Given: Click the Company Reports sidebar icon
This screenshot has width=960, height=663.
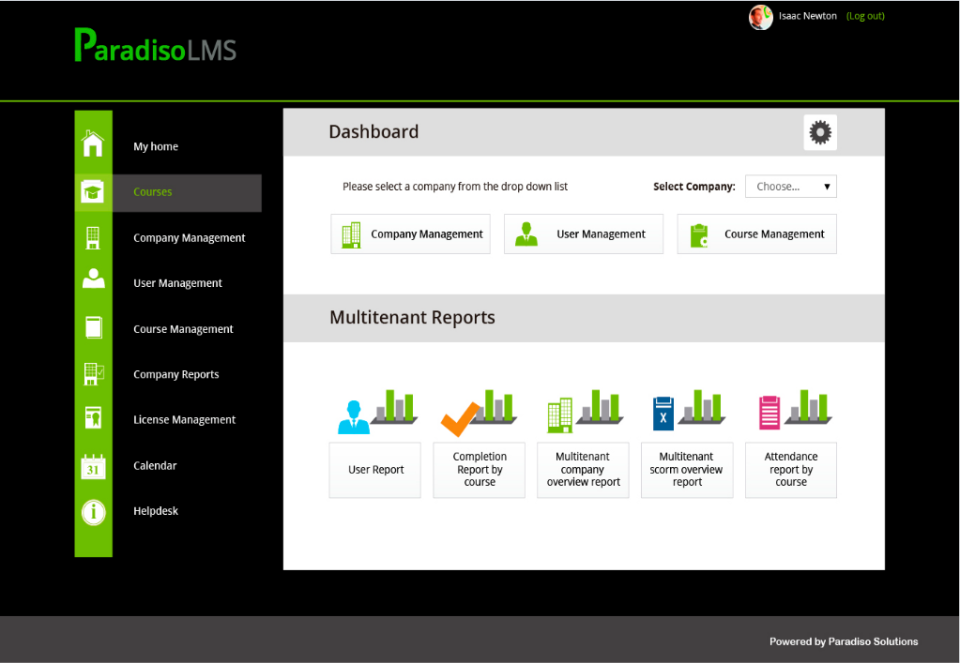Looking at the screenshot, I should [x=93, y=373].
